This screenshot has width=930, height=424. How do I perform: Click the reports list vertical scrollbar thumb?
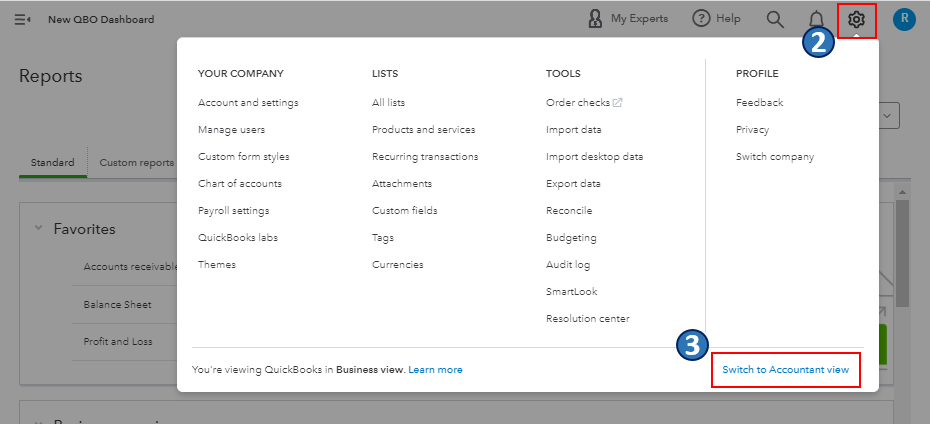902,253
